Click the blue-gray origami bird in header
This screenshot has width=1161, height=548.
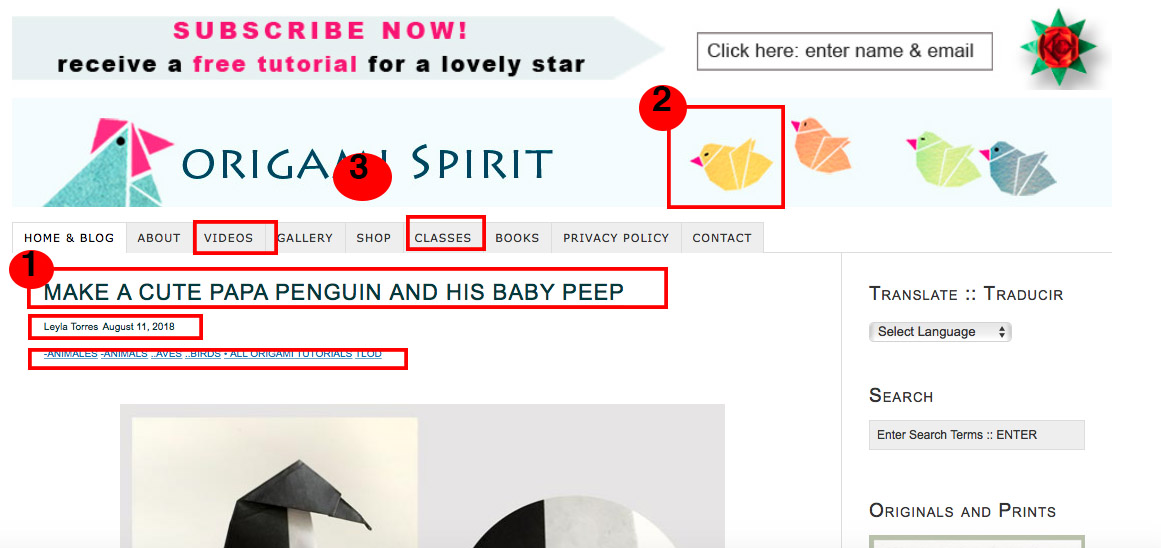[1019, 168]
